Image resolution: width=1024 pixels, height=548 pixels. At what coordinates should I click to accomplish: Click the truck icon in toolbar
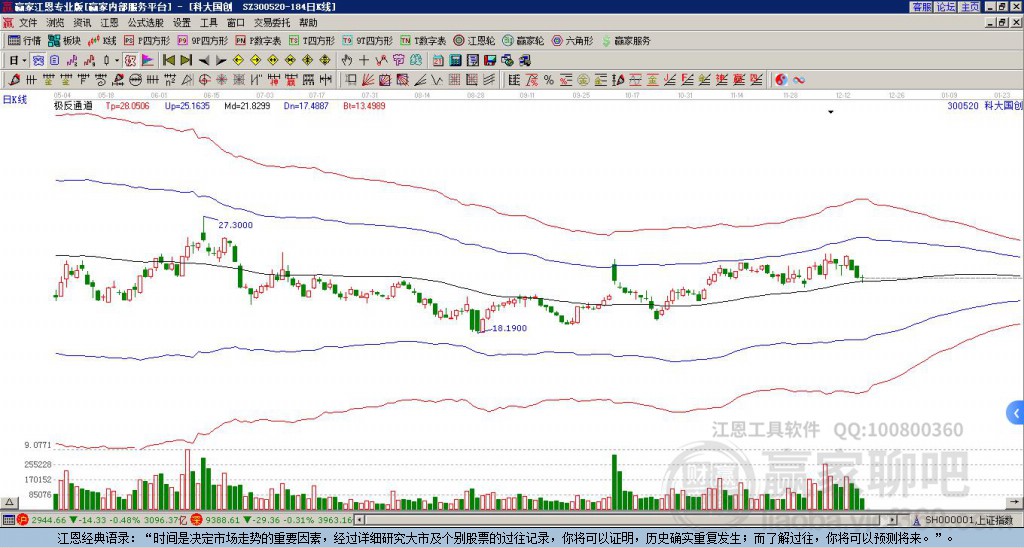pos(524,61)
